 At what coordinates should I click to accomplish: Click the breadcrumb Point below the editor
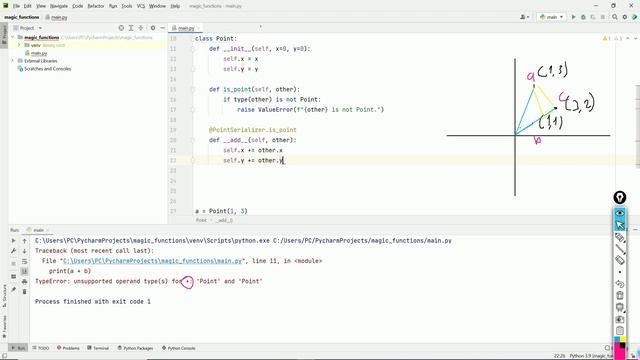point(201,220)
